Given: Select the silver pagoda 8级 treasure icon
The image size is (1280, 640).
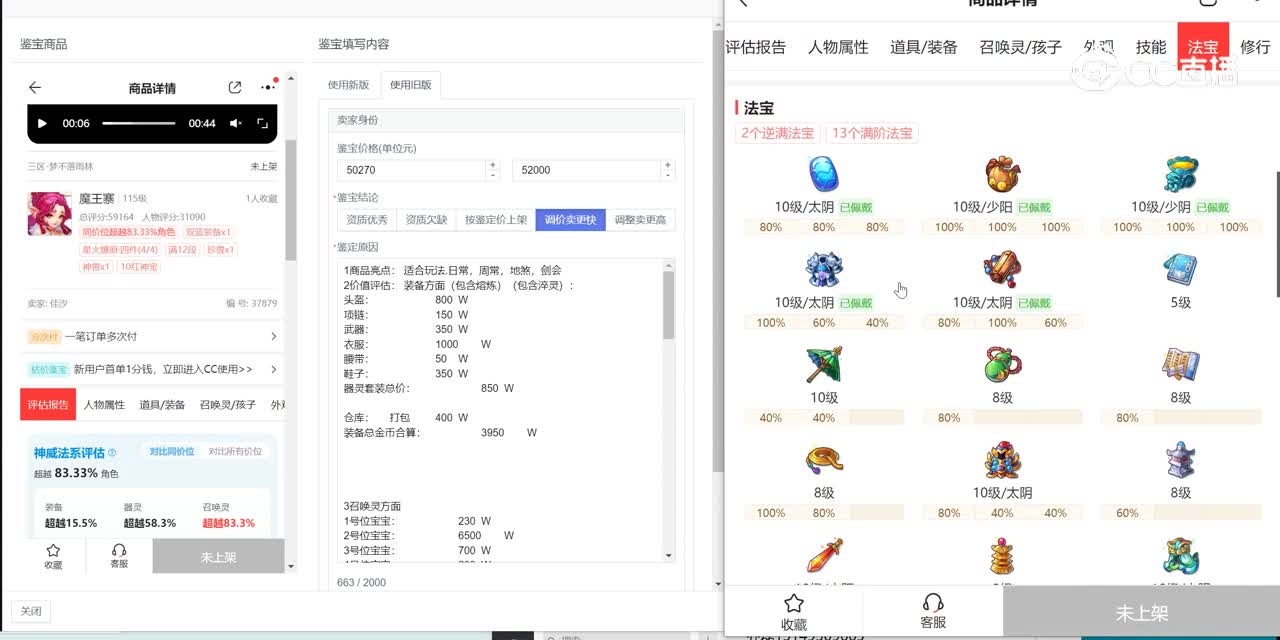Looking at the screenshot, I should [1181, 460].
